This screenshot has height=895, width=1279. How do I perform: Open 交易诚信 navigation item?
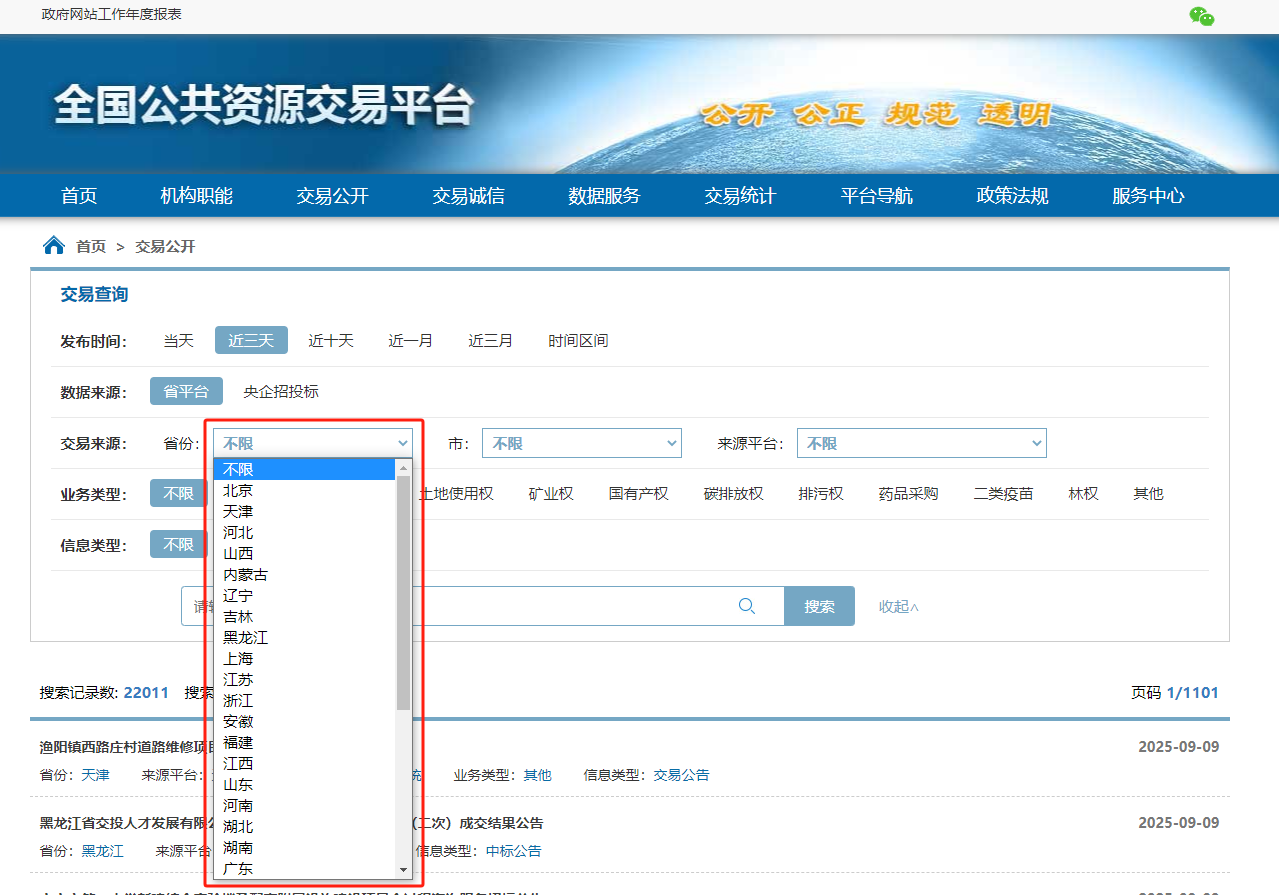pos(469,196)
